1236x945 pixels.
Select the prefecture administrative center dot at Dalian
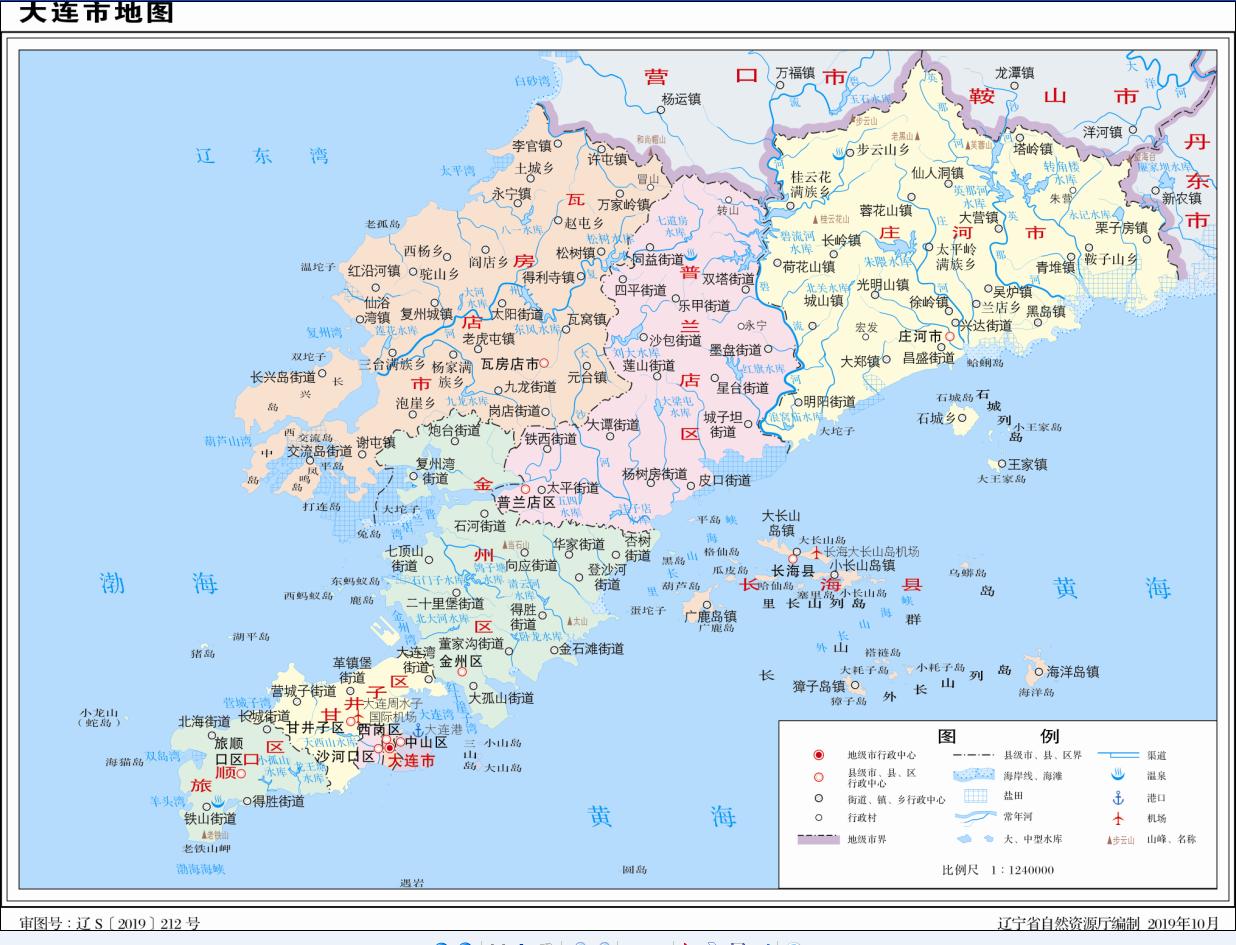[388, 748]
